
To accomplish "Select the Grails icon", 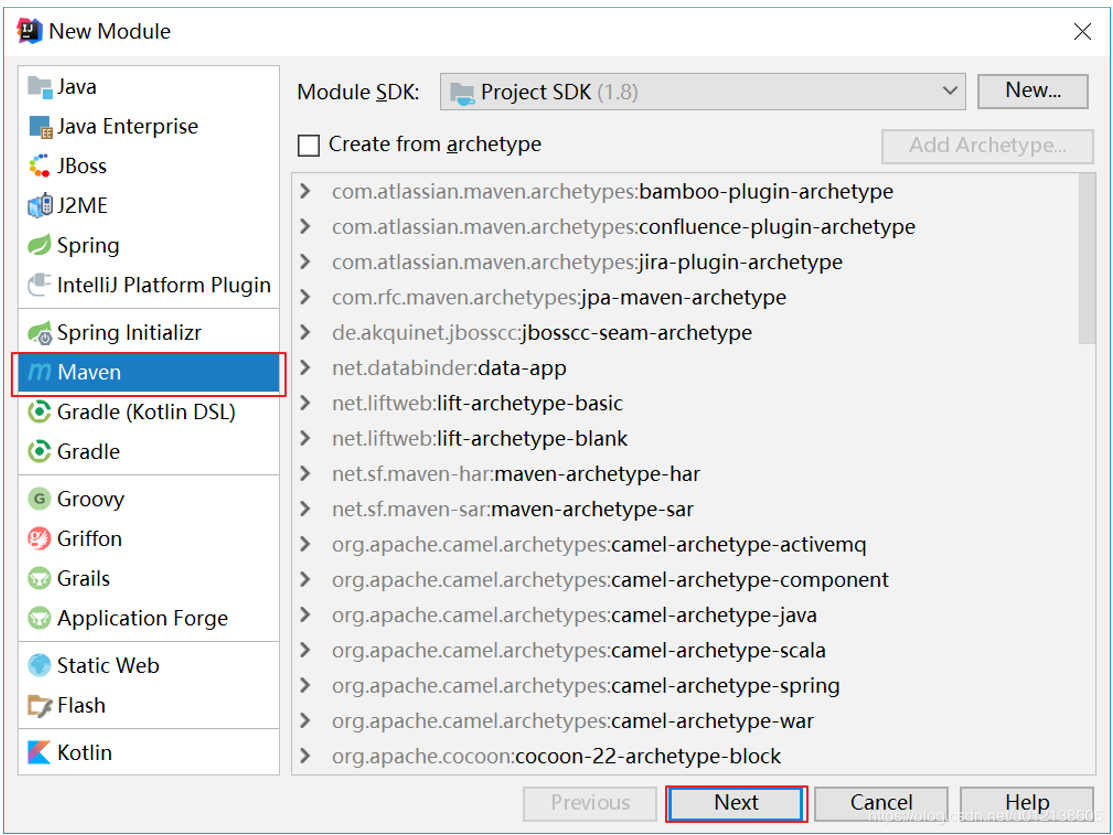I will [x=40, y=579].
